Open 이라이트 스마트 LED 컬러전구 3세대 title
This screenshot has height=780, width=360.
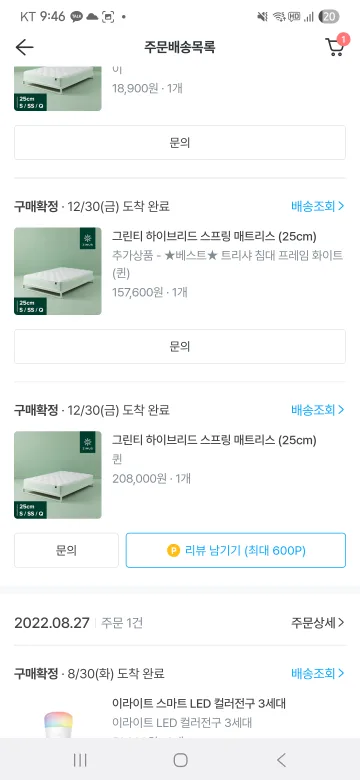point(199,704)
